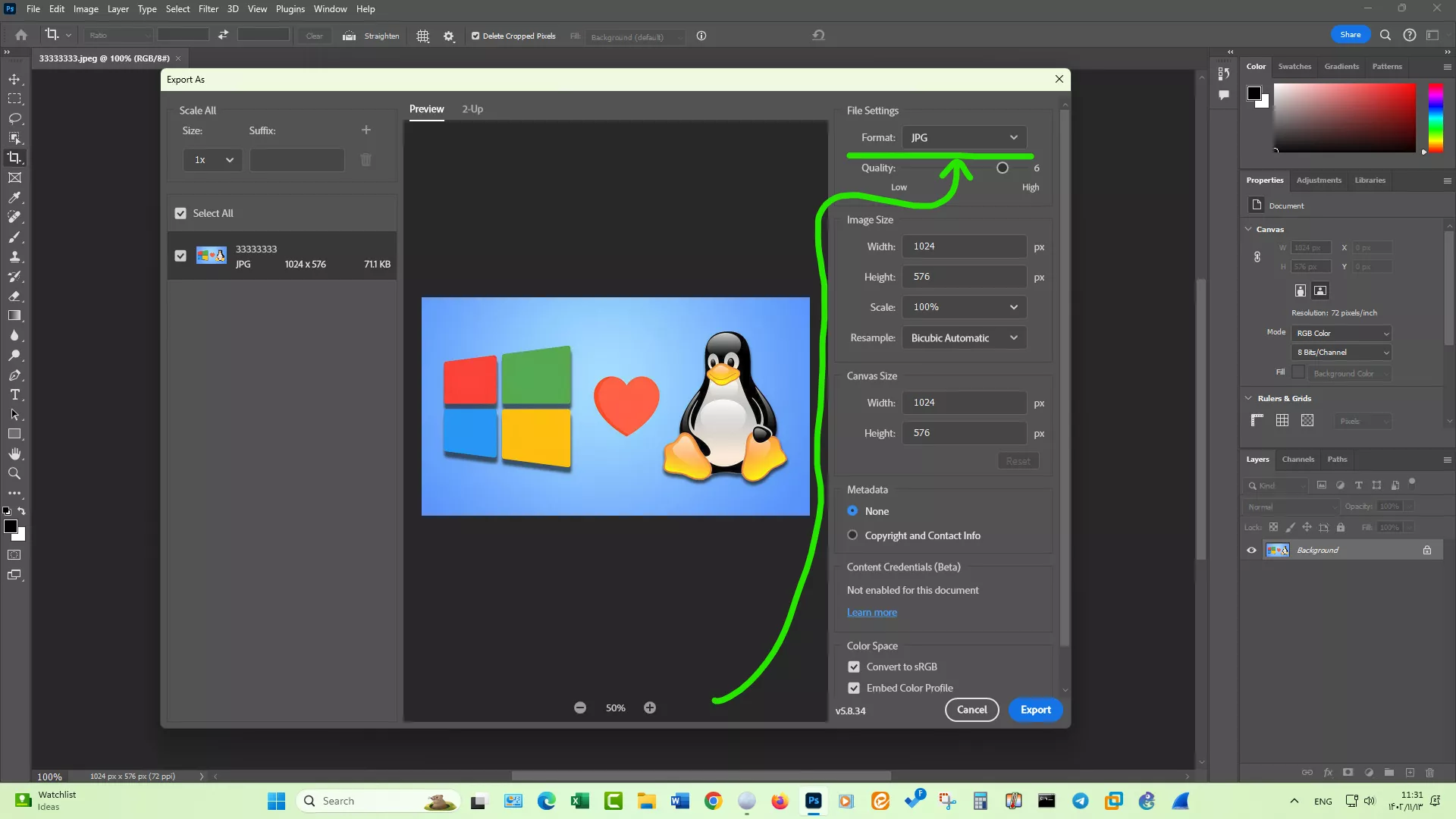The image size is (1456, 819).
Task: Open crop settings gear icon
Action: 449,36
